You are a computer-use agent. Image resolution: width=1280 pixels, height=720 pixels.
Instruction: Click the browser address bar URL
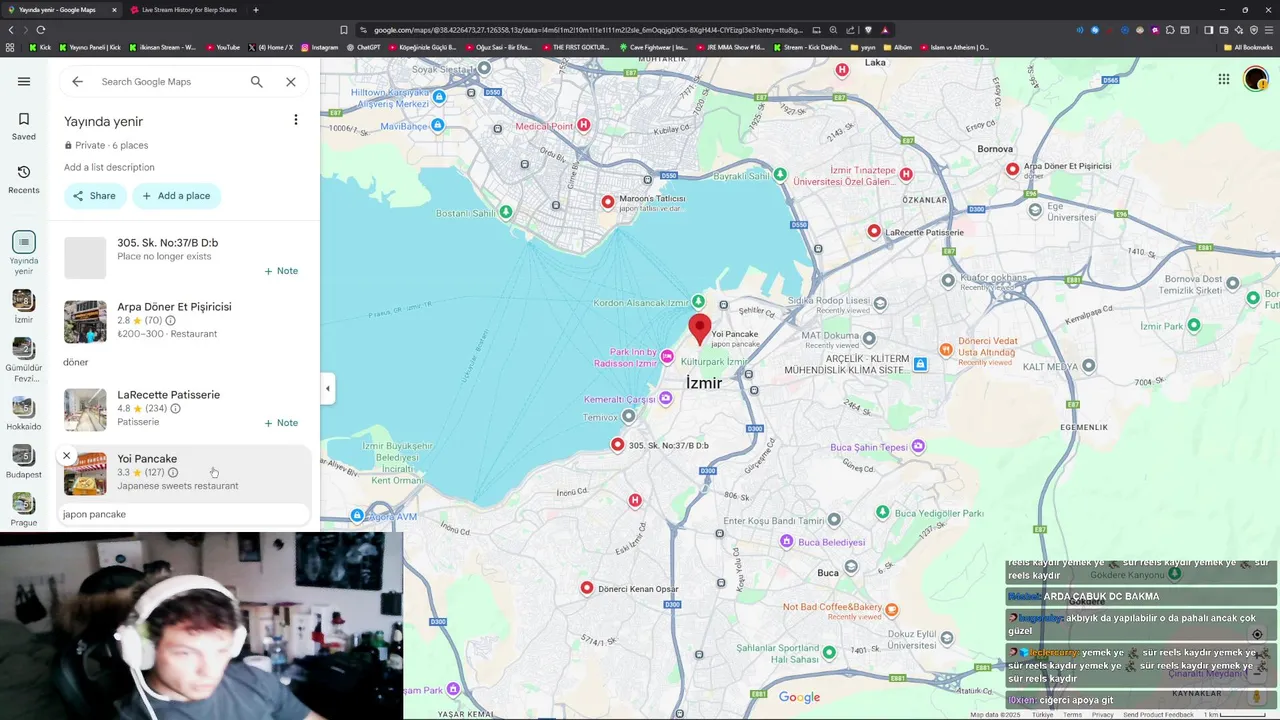pos(590,30)
